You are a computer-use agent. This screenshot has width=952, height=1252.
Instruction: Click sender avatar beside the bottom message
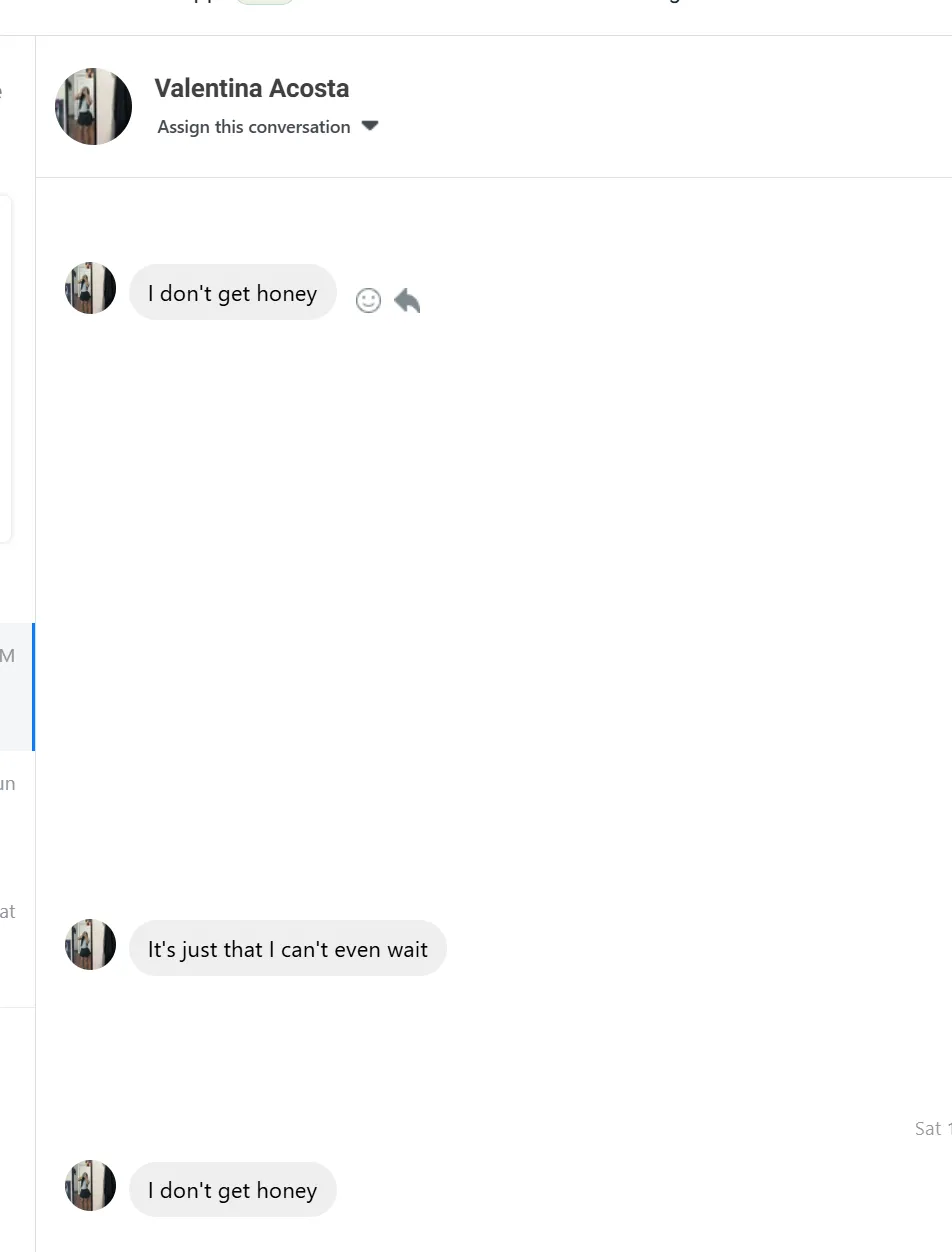coord(90,1186)
